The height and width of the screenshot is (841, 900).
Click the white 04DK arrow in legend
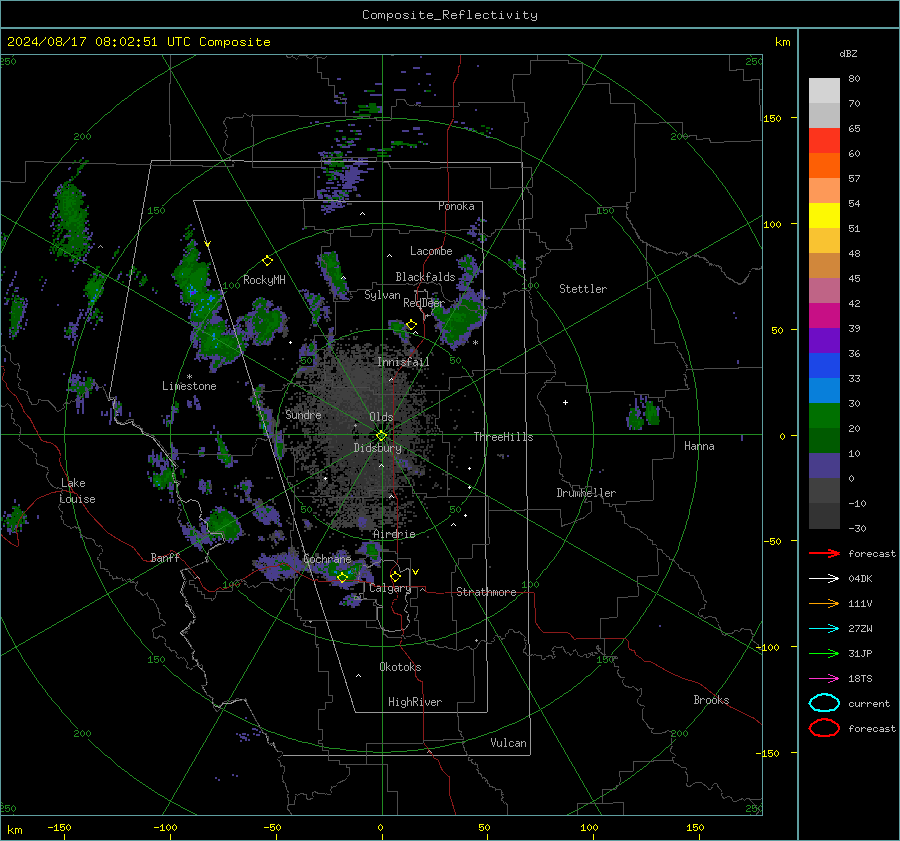click(x=824, y=578)
